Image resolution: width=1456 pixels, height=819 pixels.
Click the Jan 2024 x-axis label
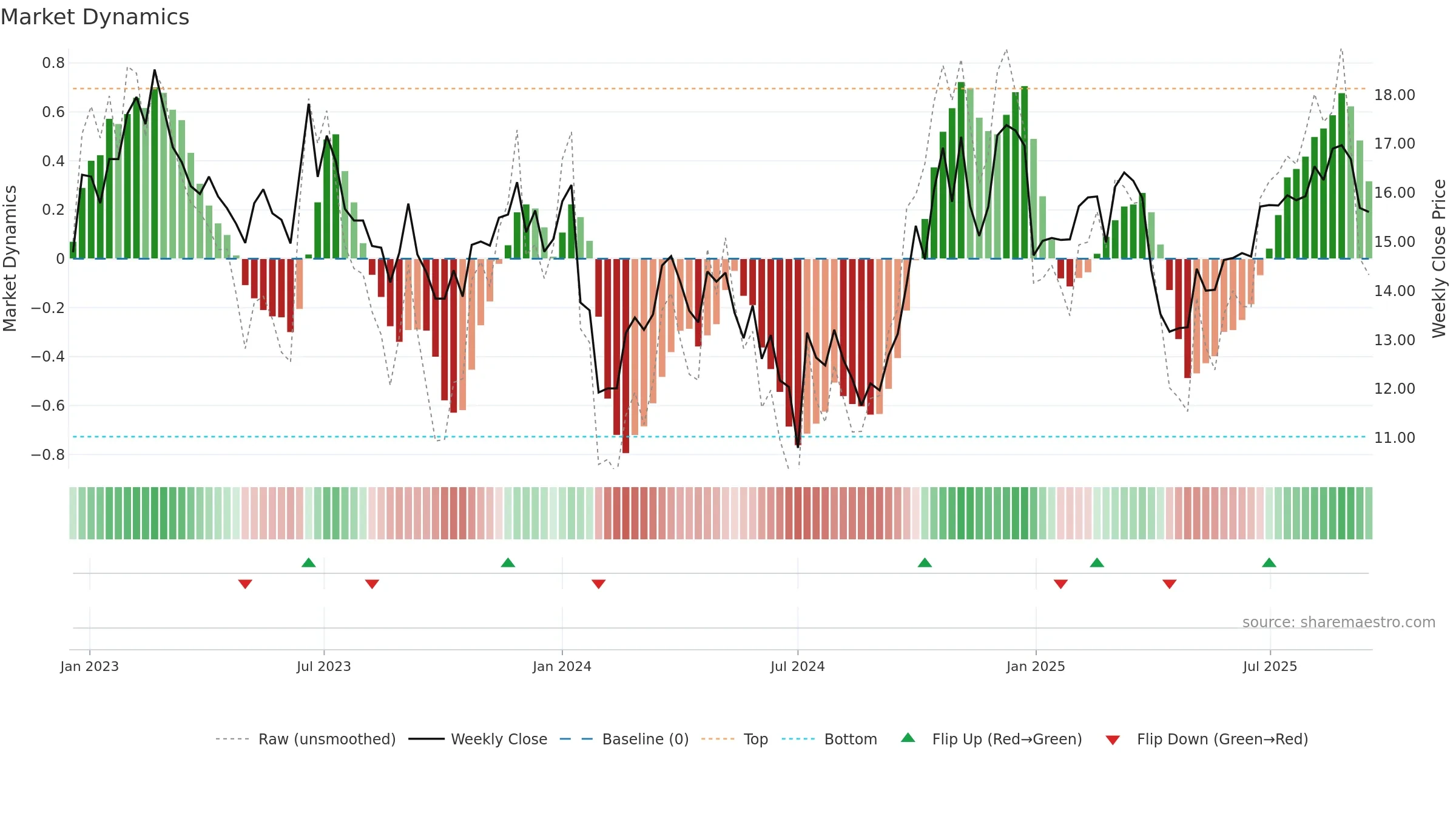pyautogui.click(x=562, y=666)
